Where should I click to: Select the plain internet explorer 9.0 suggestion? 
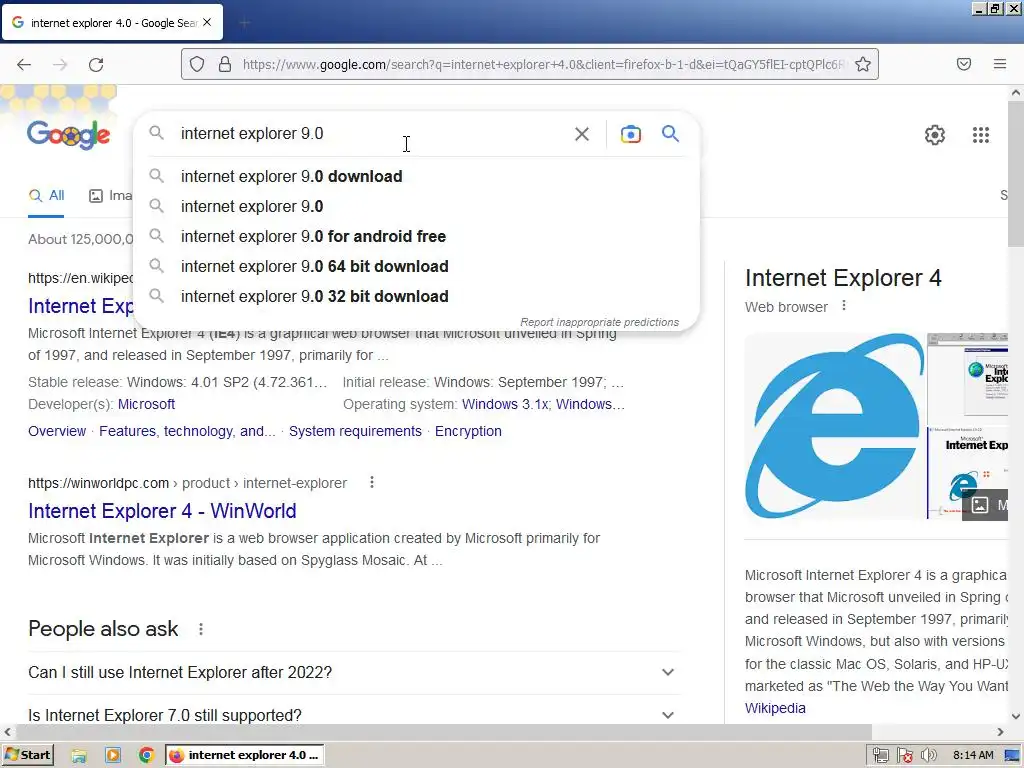416,206
